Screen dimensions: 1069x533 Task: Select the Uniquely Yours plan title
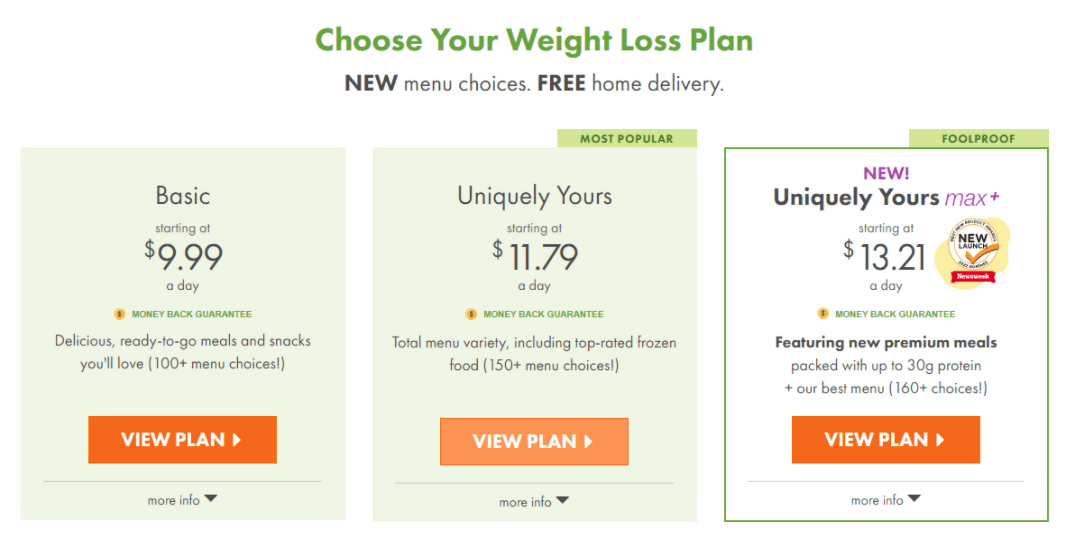pos(534,195)
